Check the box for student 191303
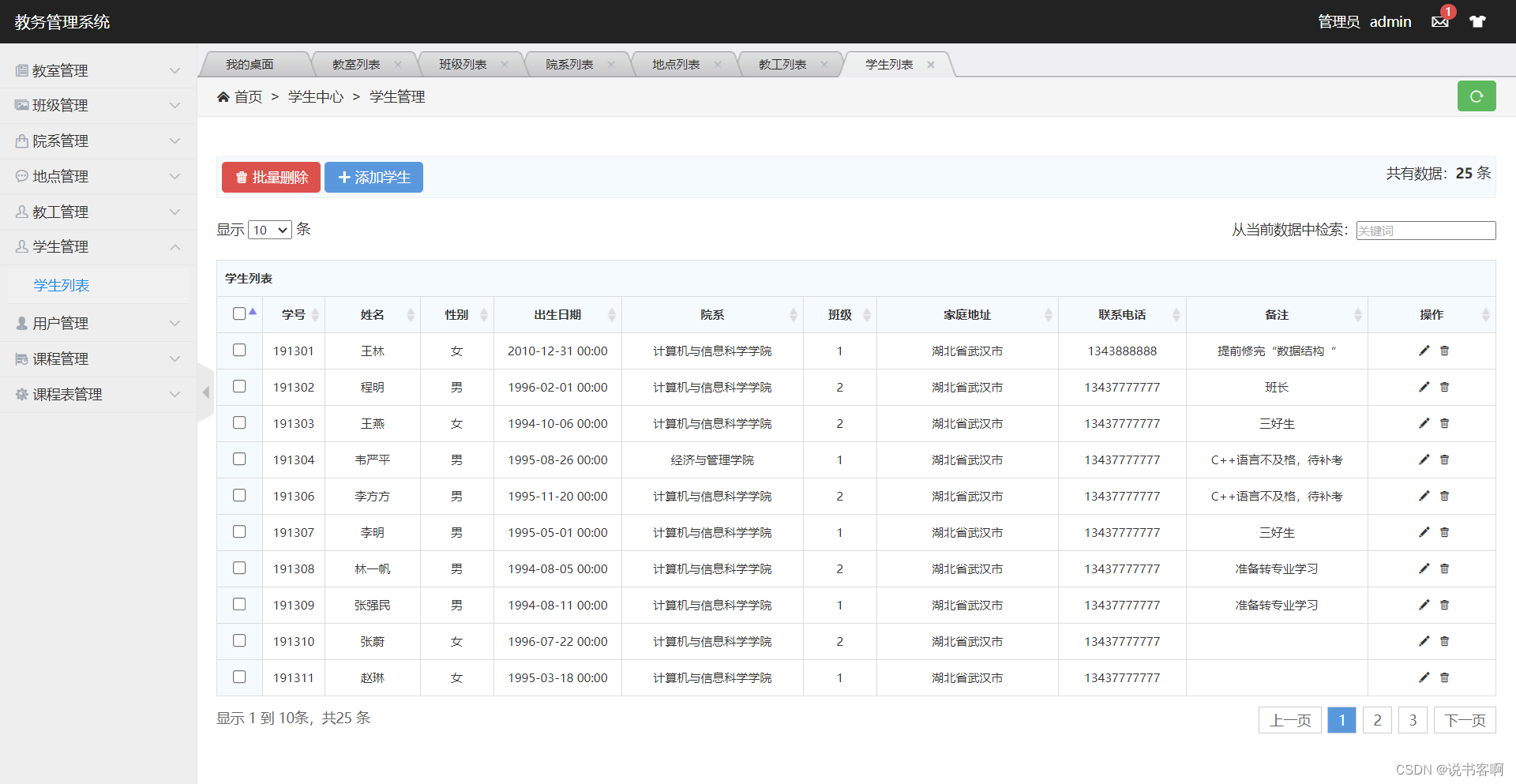 tap(239, 422)
